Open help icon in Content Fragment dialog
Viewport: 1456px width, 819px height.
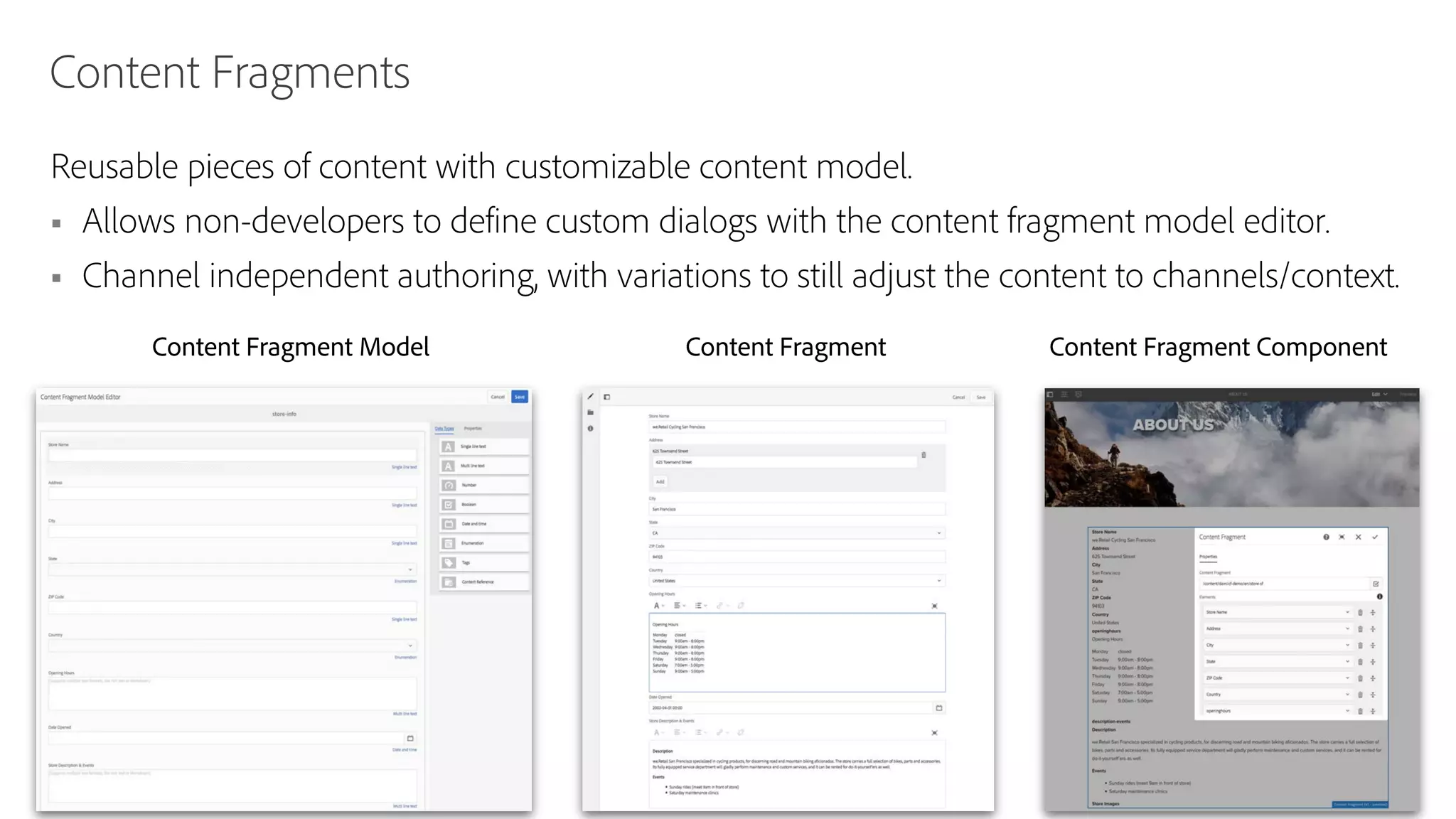(x=1326, y=537)
